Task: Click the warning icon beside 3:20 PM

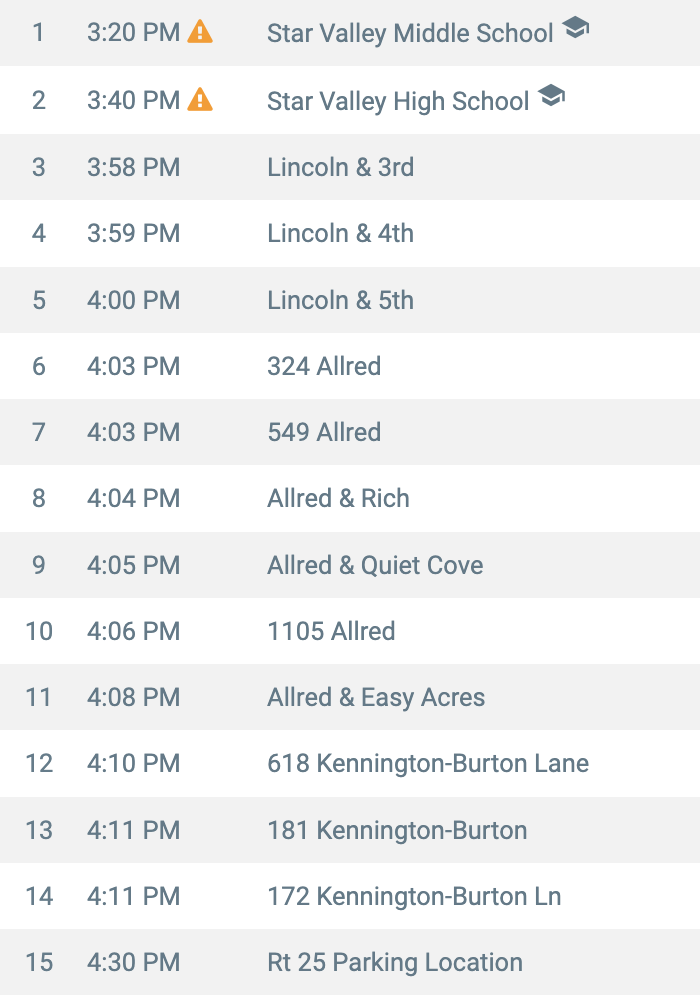Action: click(200, 32)
